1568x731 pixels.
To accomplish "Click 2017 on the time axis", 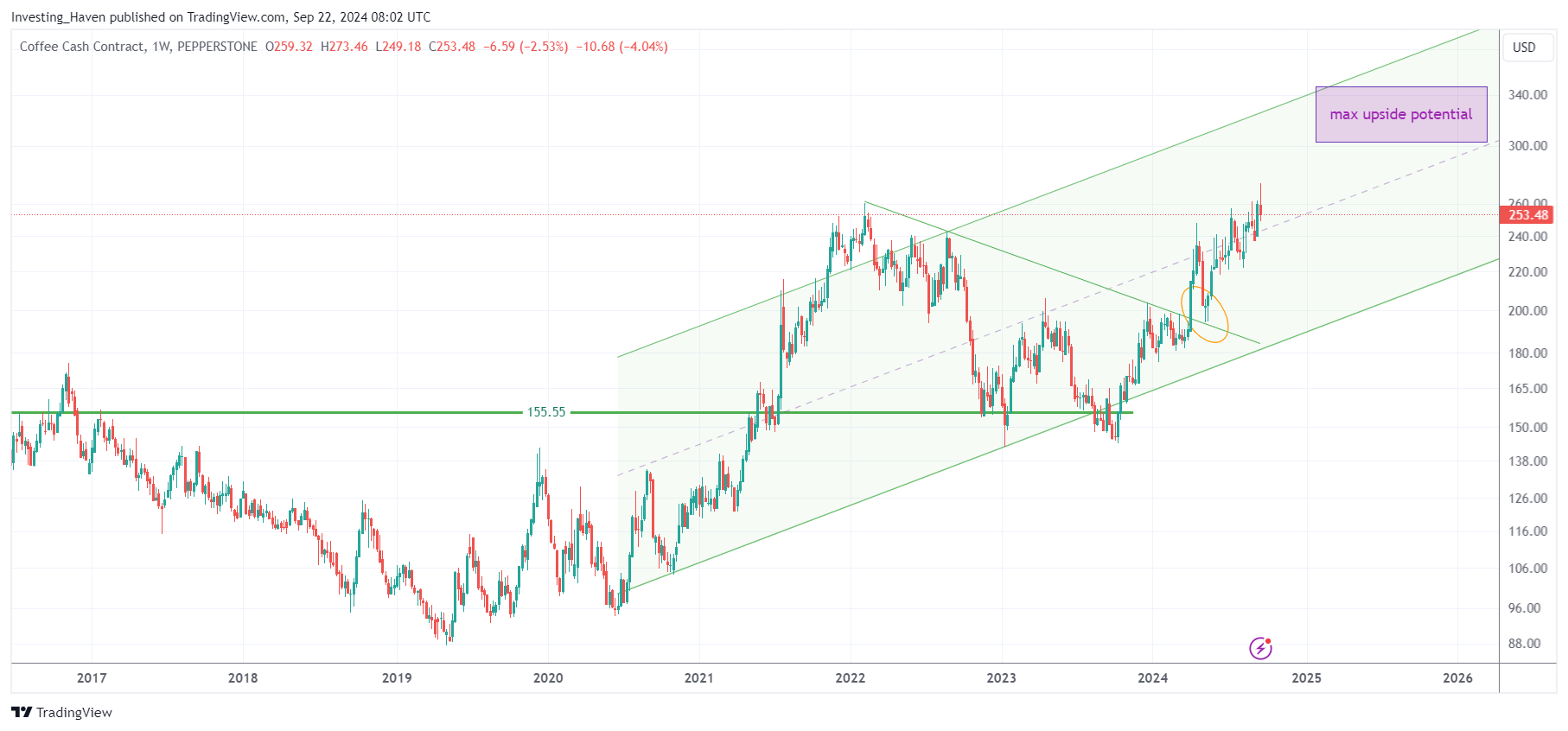I will (x=92, y=677).
